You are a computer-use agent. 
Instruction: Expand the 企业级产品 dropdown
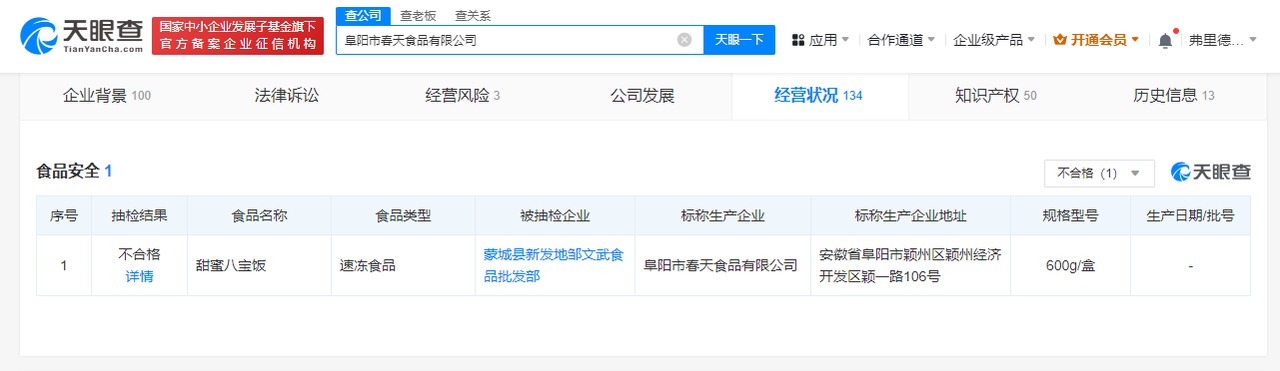[x=995, y=40]
